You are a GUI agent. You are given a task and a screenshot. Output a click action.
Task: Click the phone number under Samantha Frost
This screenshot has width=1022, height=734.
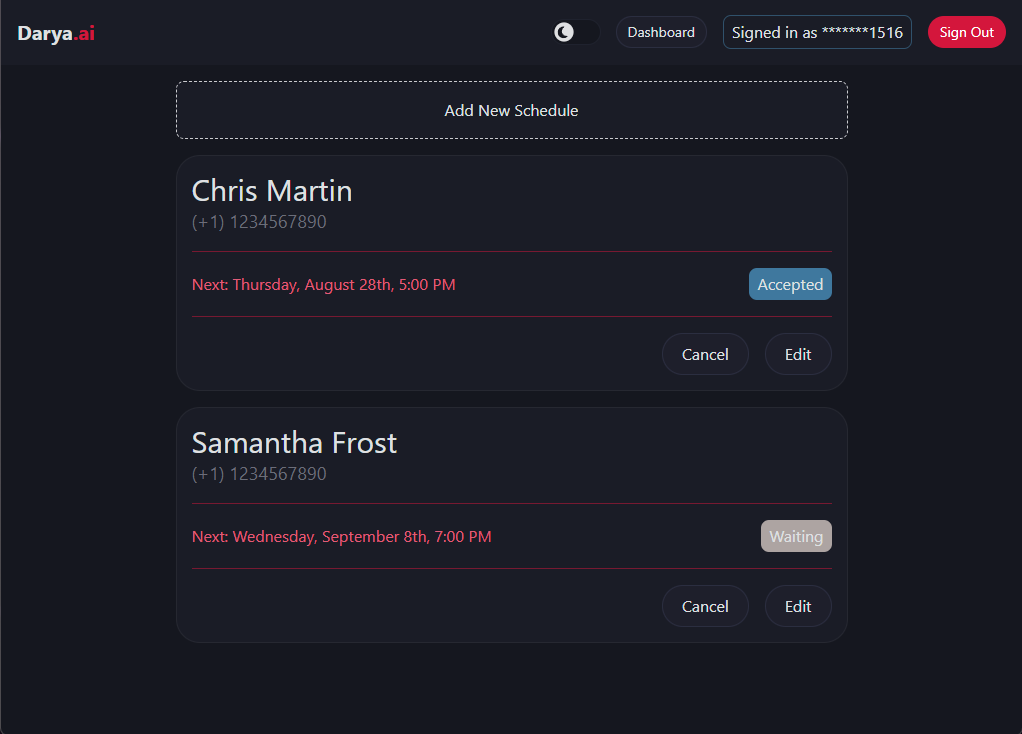[x=259, y=474]
